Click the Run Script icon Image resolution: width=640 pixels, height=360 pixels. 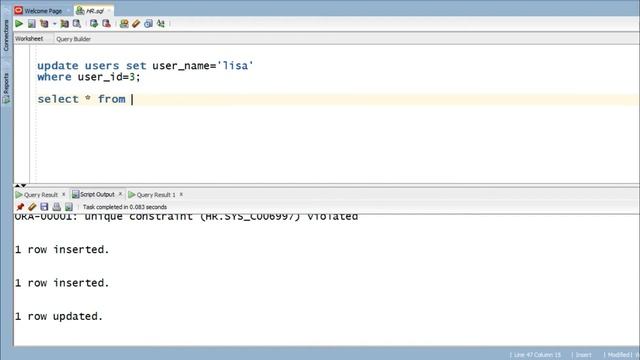pos(31,24)
